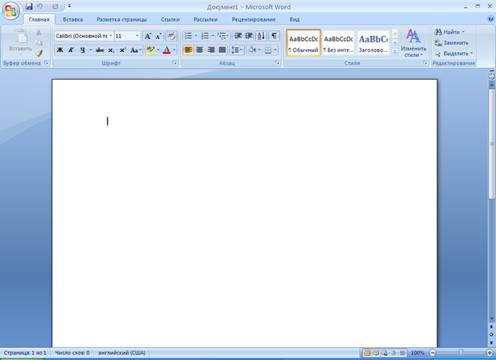Image resolution: width=496 pixels, height=360 pixels.
Task: Sort text using the A-Z icon
Action: [x=261, y=36]
